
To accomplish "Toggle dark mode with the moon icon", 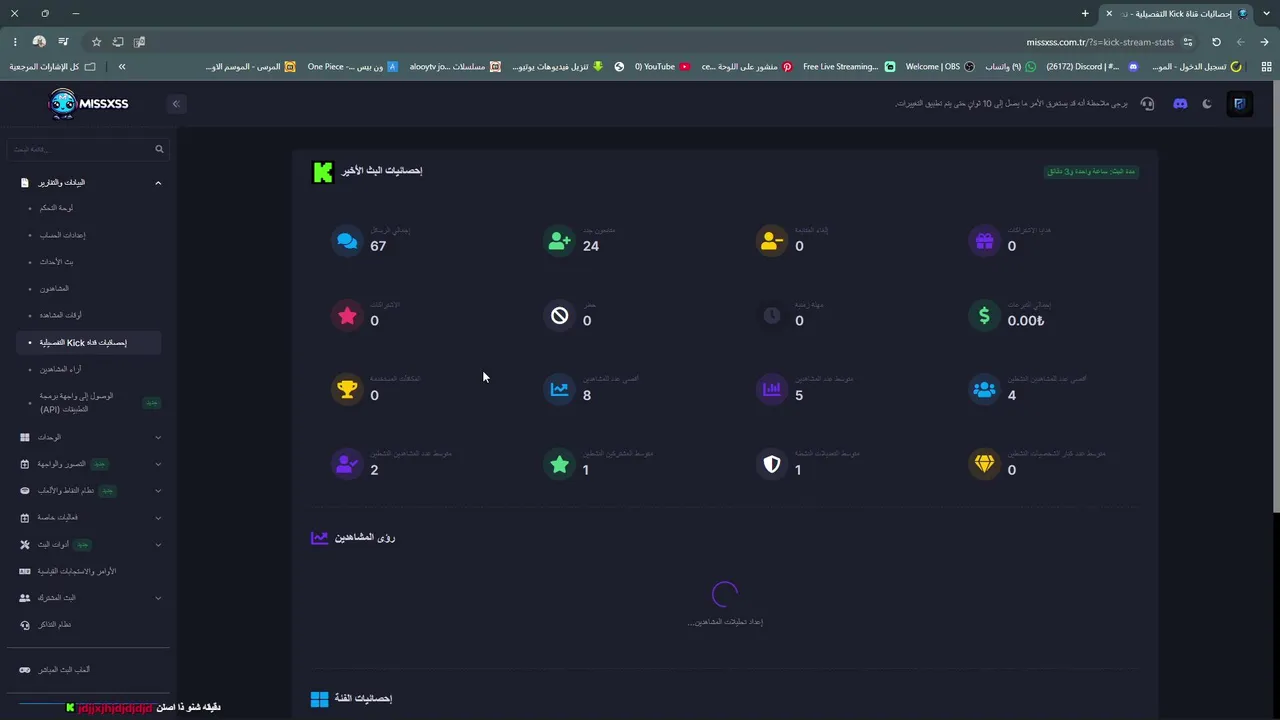I will pos(1207,103).
